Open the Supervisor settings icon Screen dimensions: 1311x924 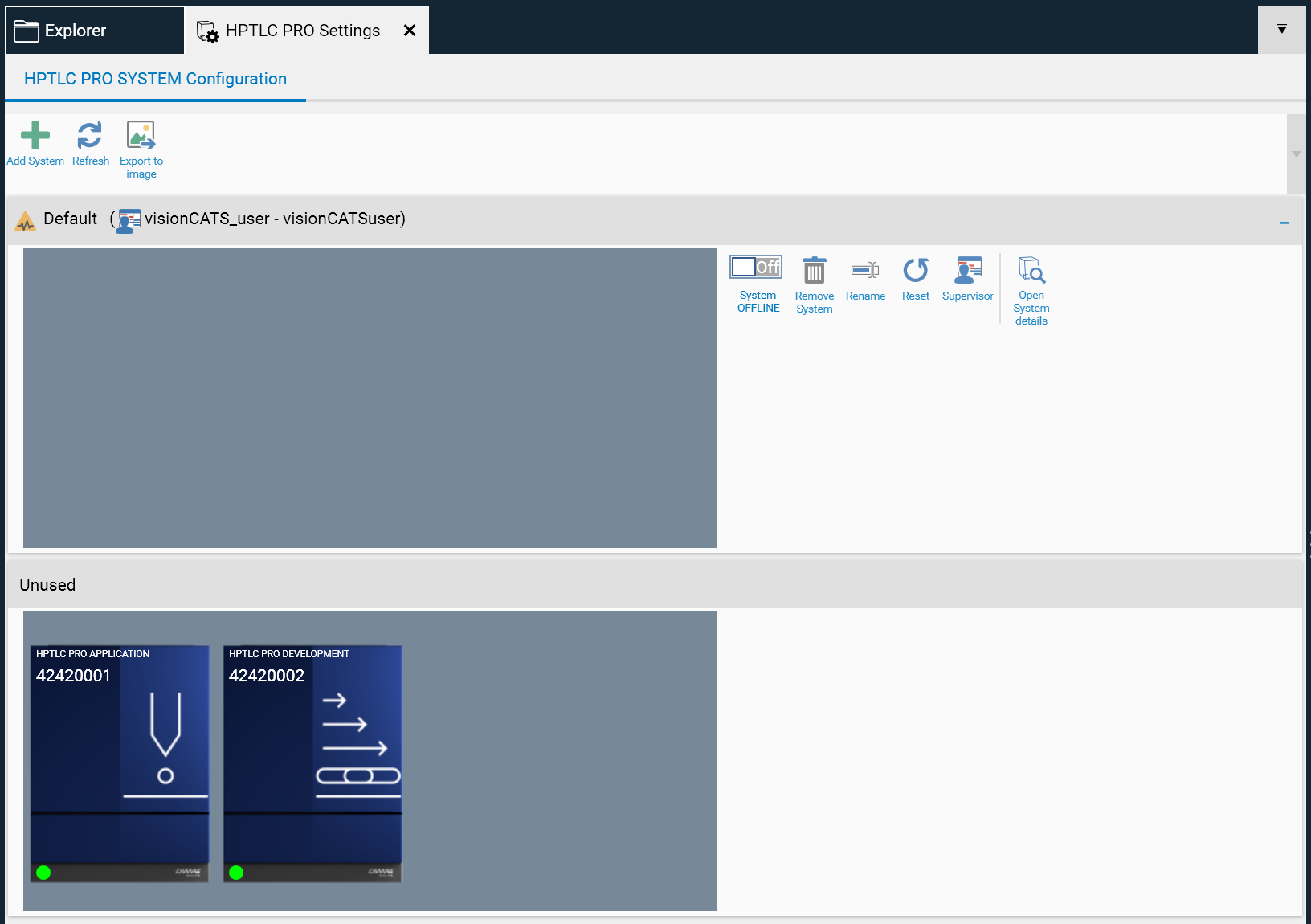click(967, 271)
